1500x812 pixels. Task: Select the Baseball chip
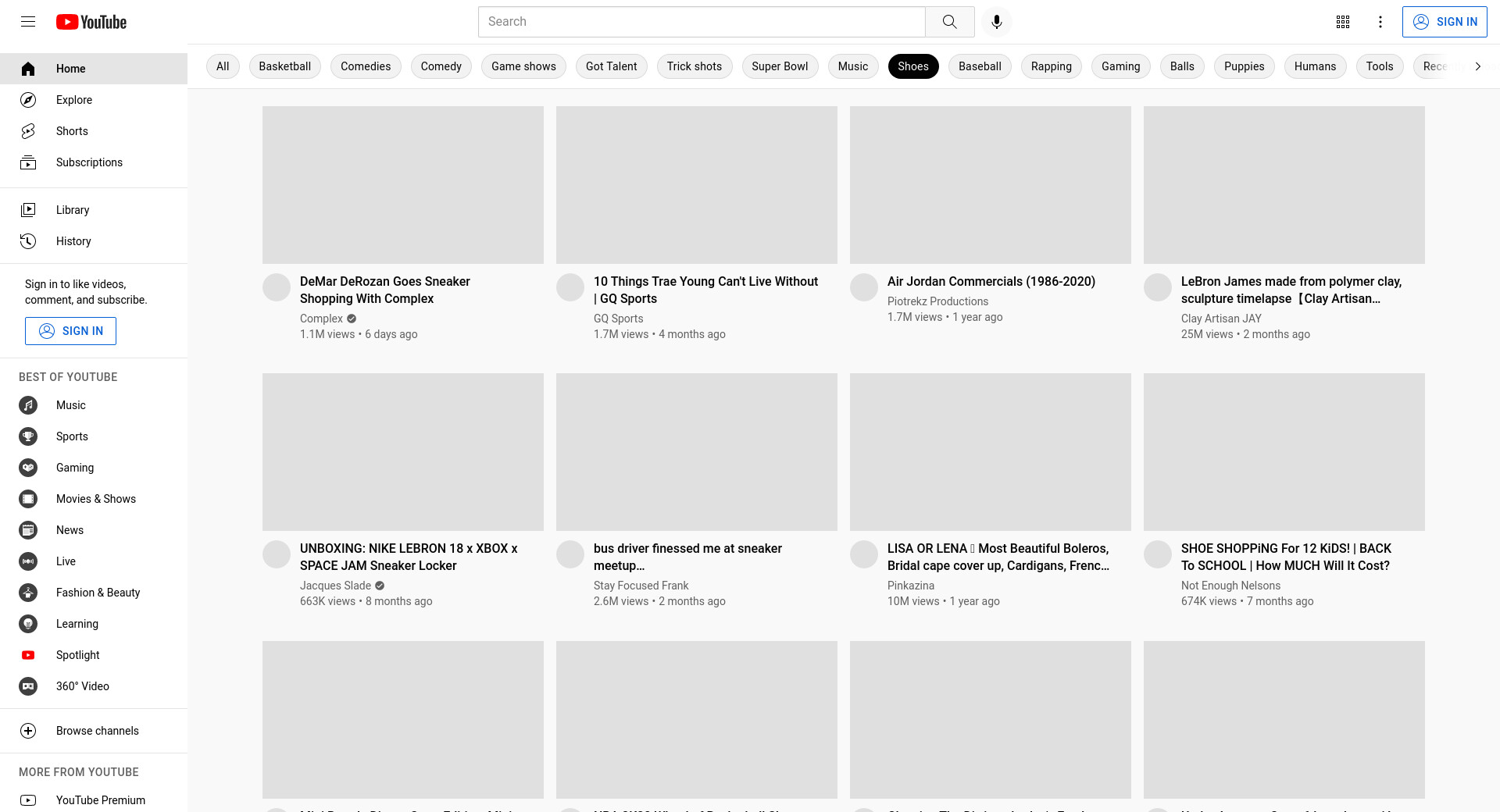point(980,66)
